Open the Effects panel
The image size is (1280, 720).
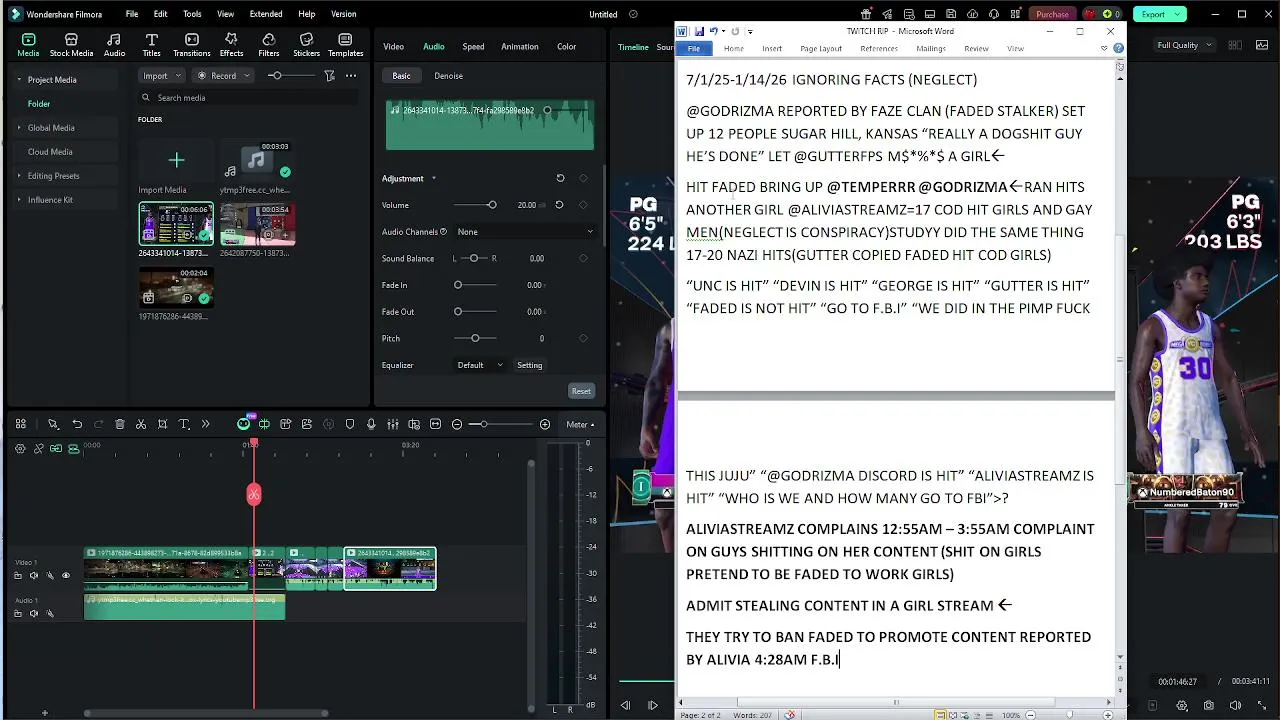click(x=231, y=45)
